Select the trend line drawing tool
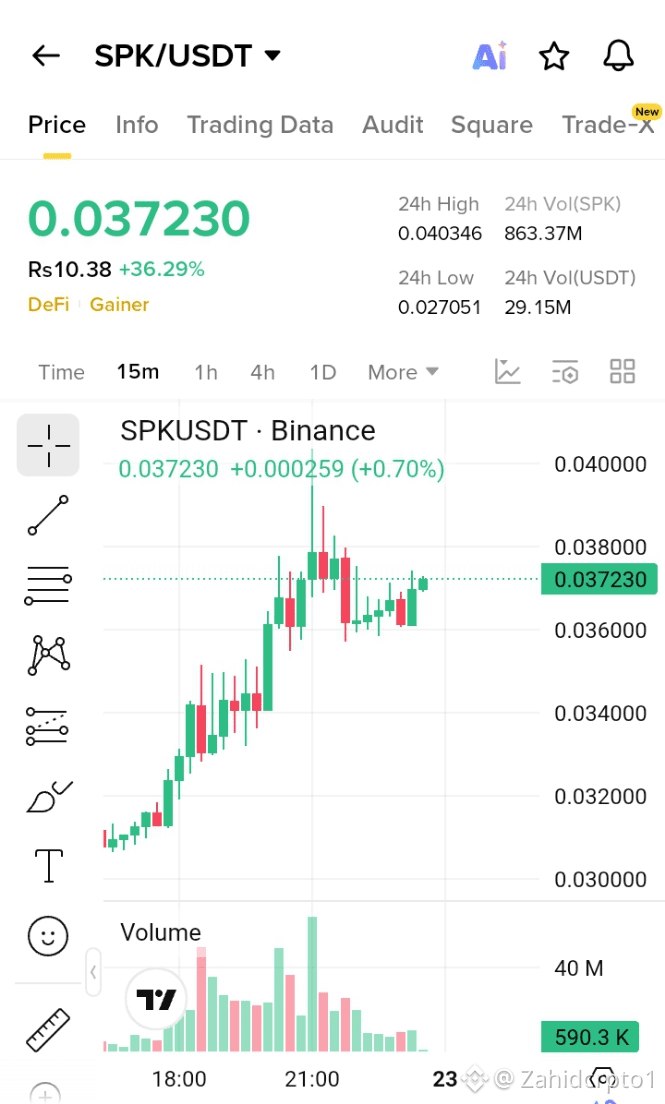The height and width of the screenshot is (1104, 665). pyautogui.click(x=48, y=515)
